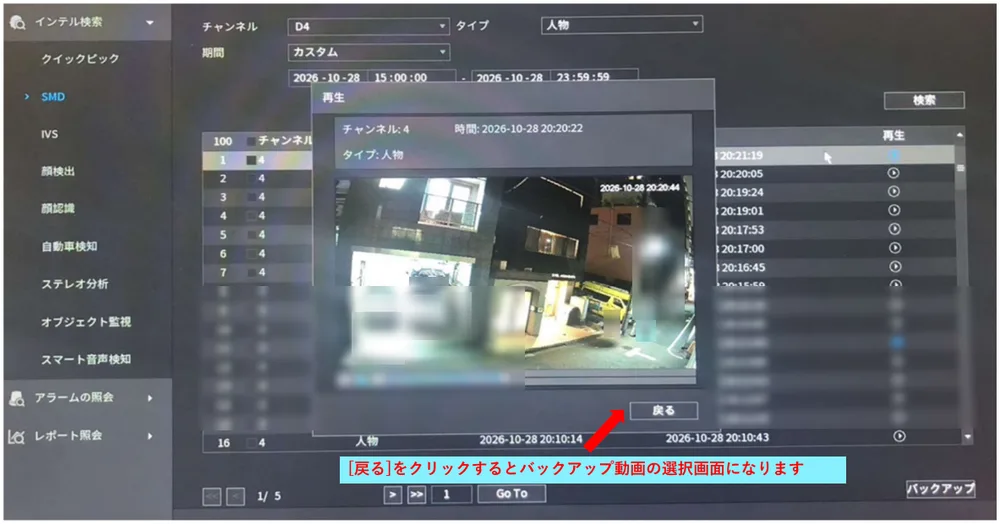This screenshot has height=524, width=1000.
Task: Click the インテル検索 magnifier icon
Action: (x=17, y=22)
